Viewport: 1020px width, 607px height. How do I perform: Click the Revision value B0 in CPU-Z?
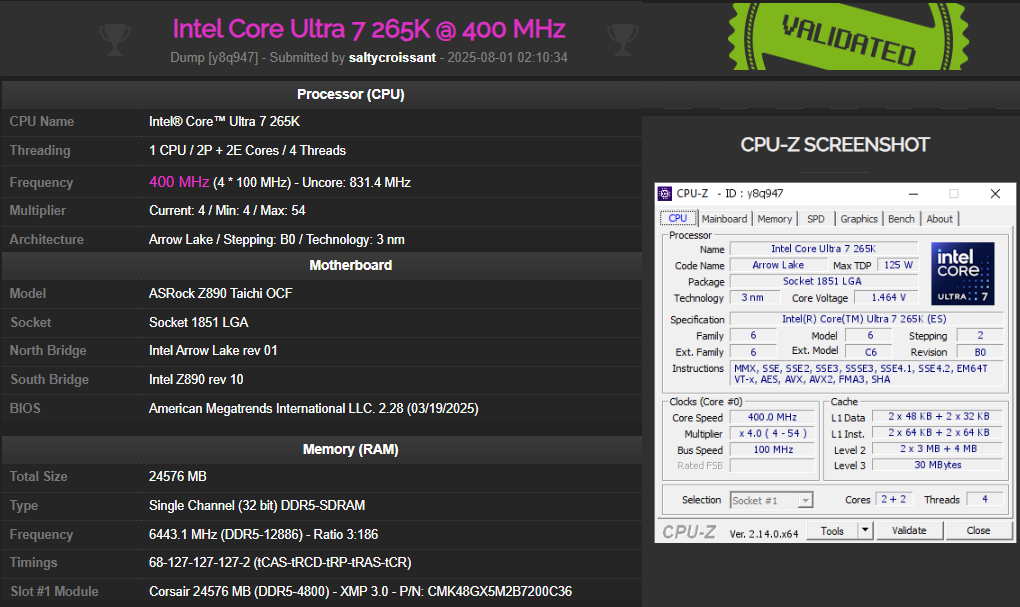coord(980,352)
